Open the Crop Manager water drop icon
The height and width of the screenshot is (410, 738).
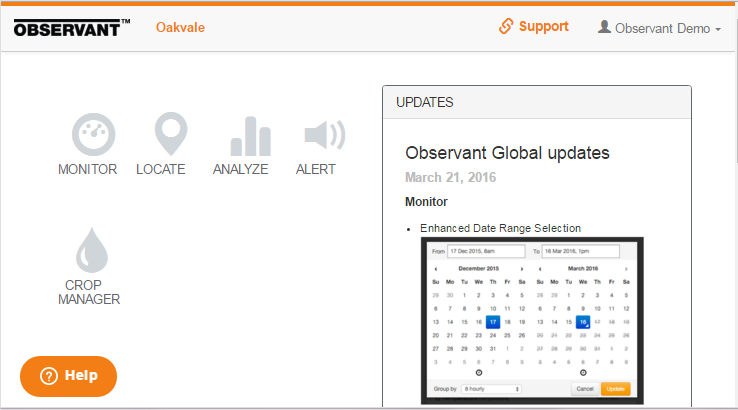point(92,250)
